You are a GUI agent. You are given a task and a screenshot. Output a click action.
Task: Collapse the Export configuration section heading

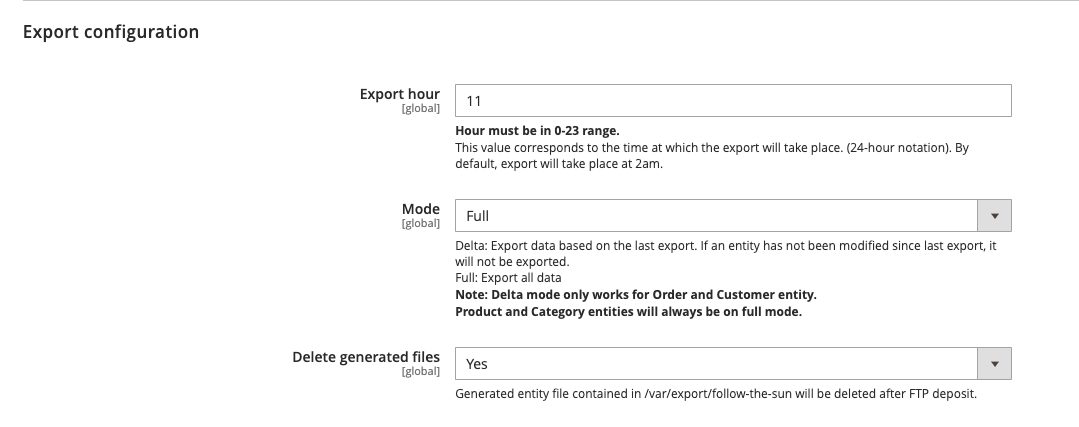pyautogui.click(x=111, y=32)
